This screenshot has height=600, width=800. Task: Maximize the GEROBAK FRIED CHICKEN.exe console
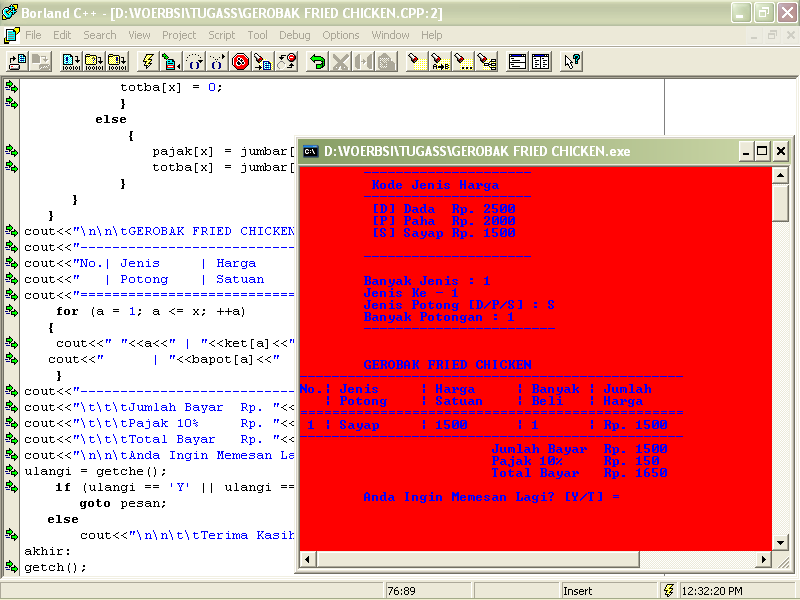762,152
